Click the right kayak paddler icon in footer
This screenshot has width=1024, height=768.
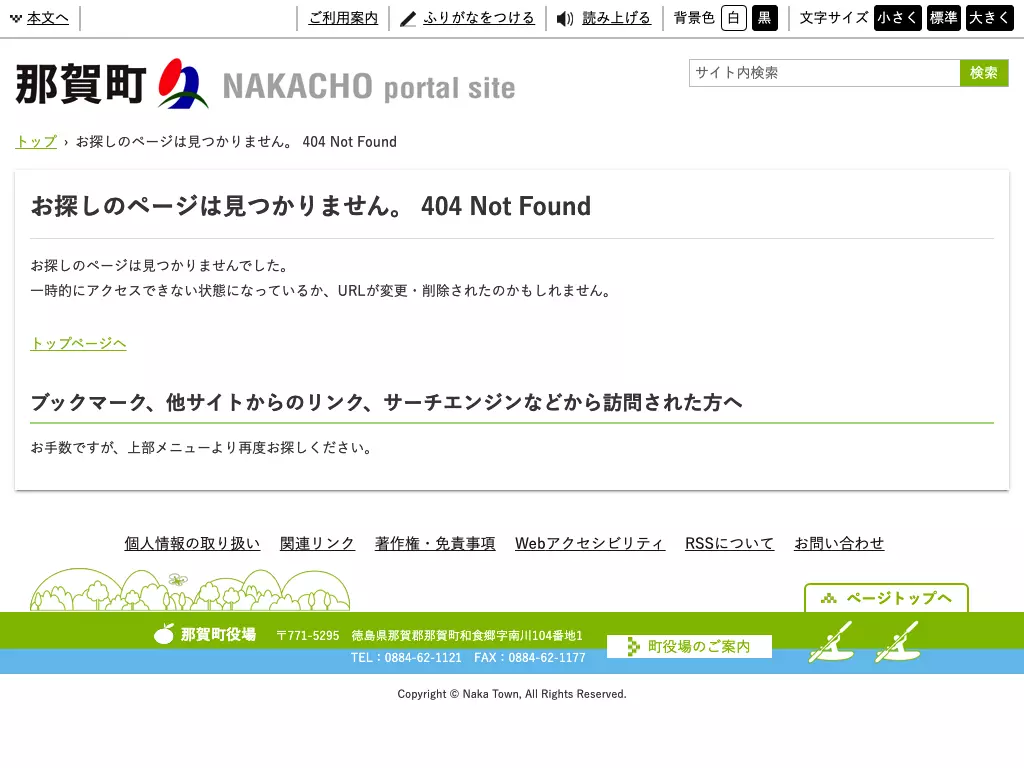(x=897, y=641)
